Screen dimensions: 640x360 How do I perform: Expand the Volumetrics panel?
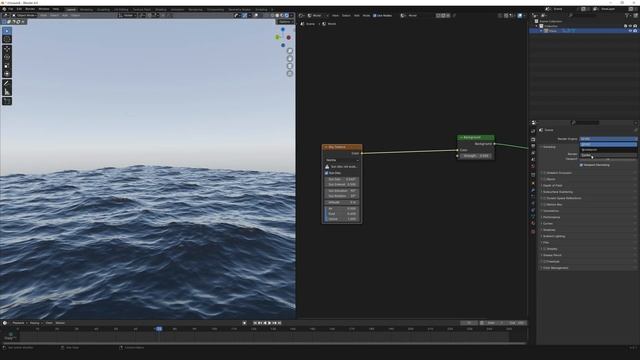[551, 211]
